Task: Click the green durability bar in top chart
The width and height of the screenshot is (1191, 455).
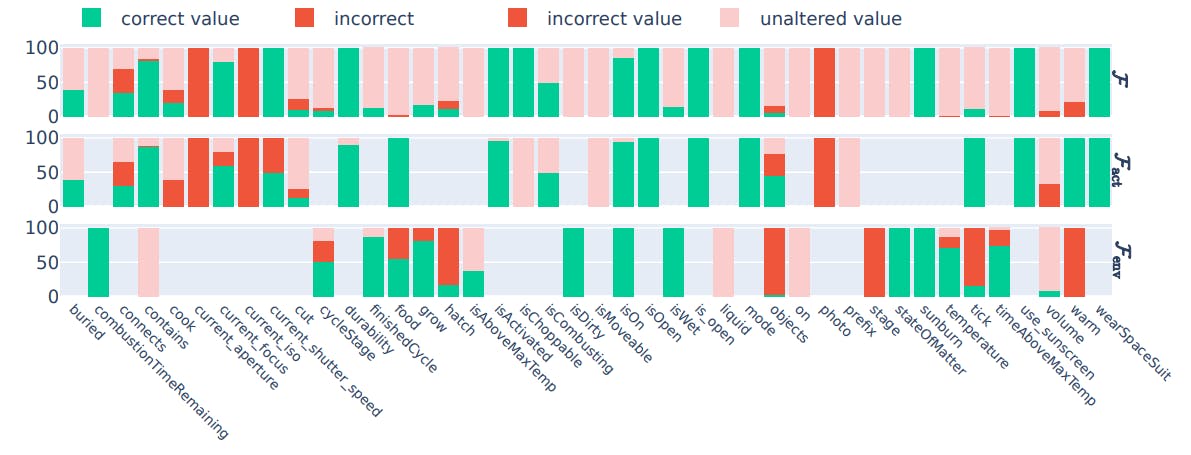Action: click(348, 82)
